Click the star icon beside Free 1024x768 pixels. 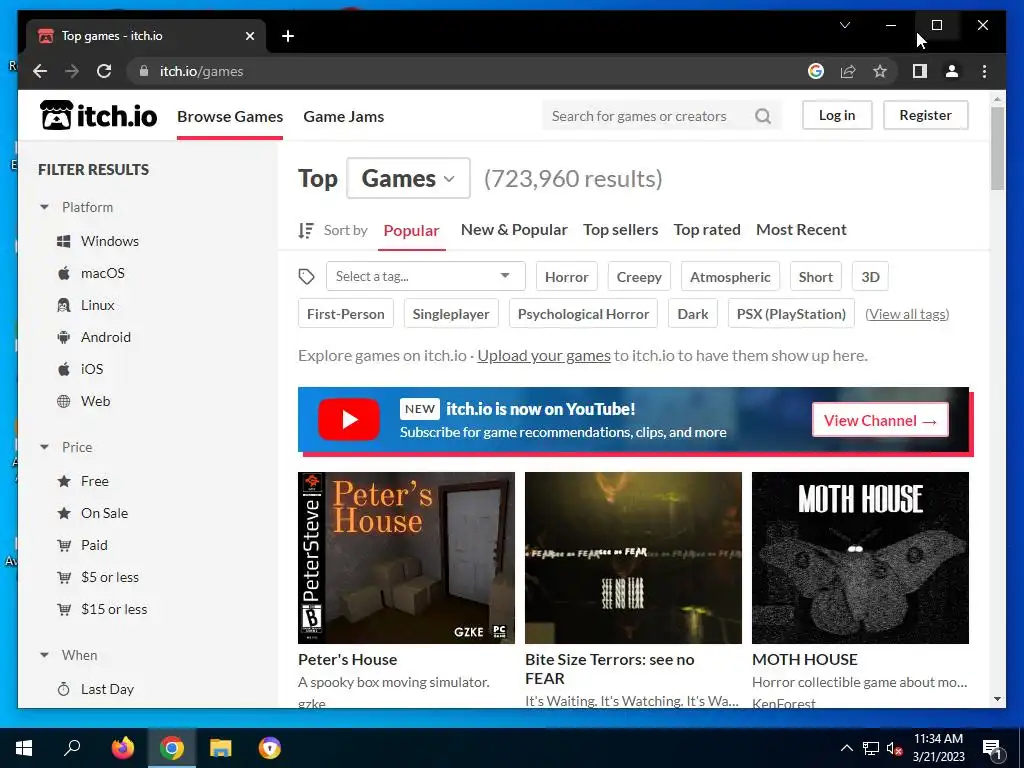click(64, 481)
